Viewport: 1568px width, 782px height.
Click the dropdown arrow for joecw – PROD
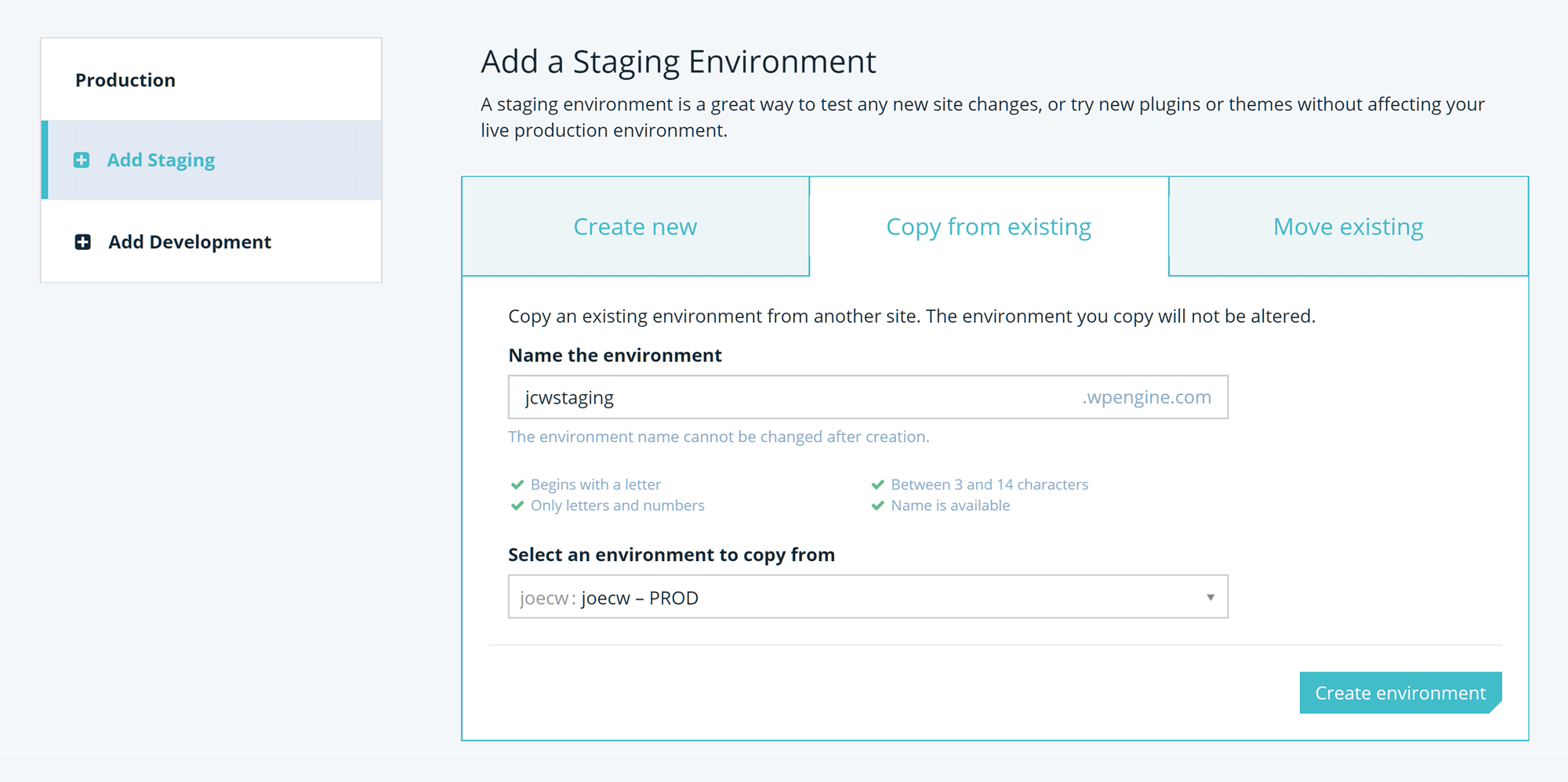click(1210, 598)
